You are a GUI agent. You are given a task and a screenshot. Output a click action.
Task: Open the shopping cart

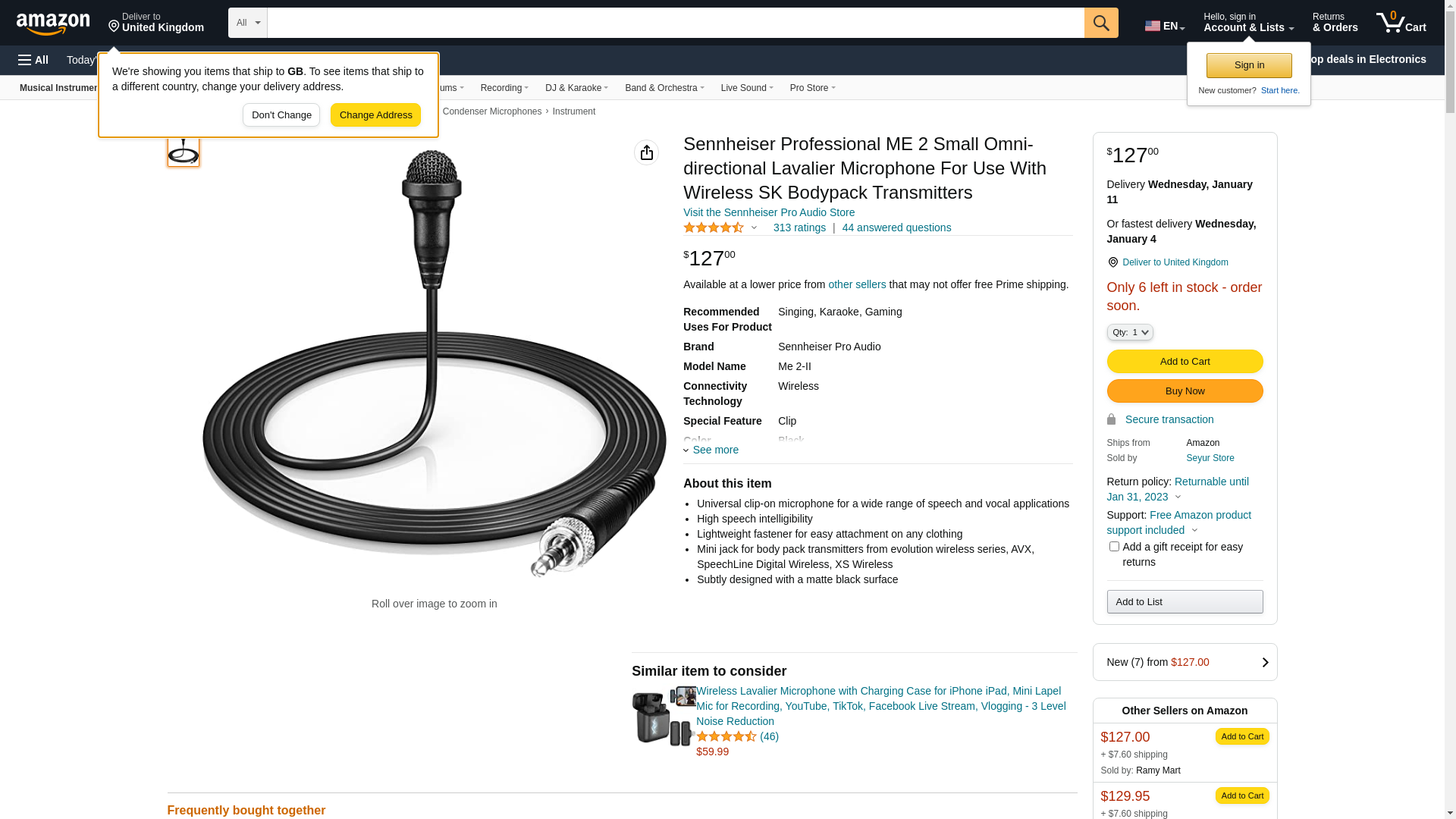click(x=1401, y=23)
